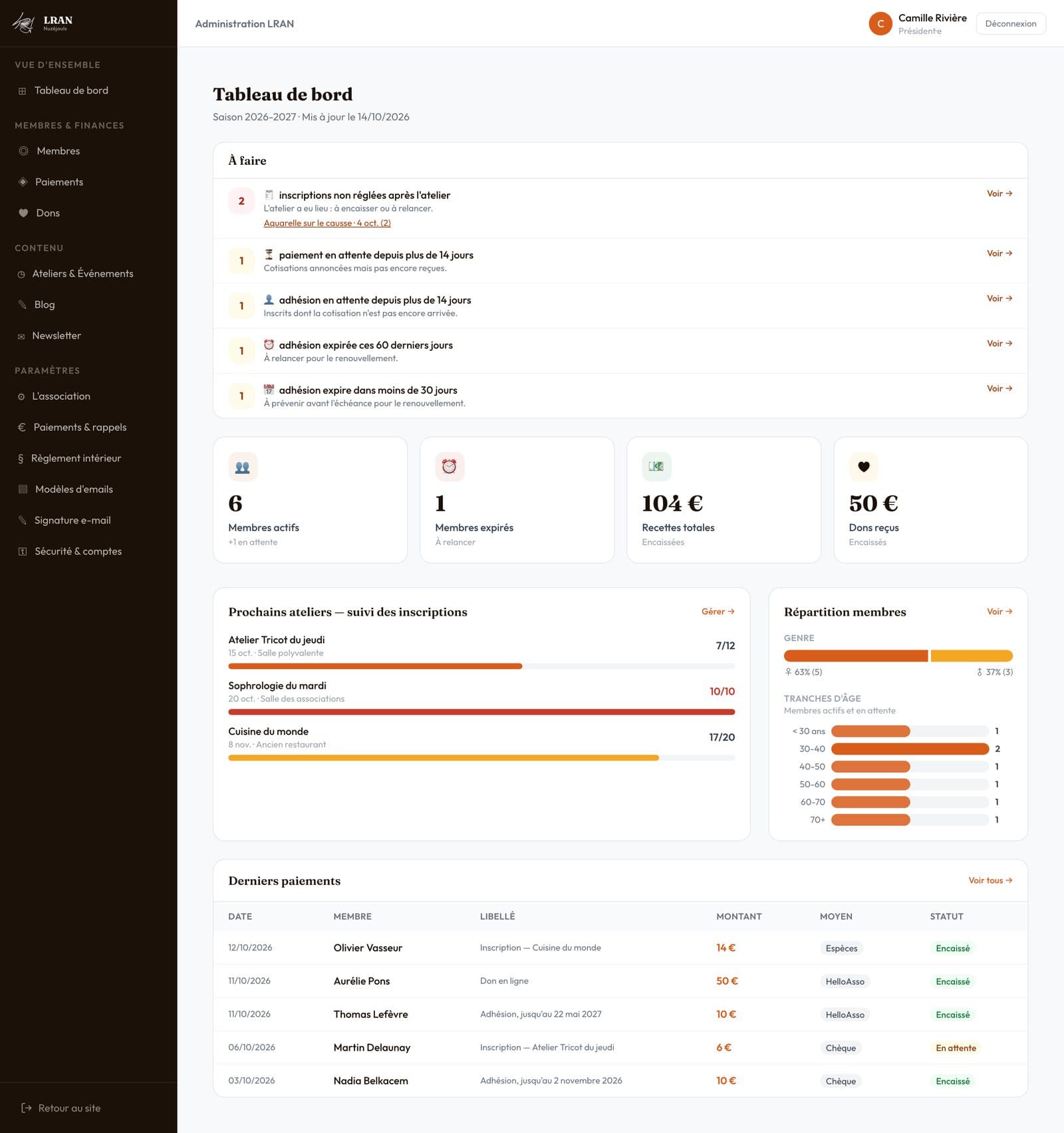
Task: Click the 30-40 age range bar
Action: tap(910, 749)
